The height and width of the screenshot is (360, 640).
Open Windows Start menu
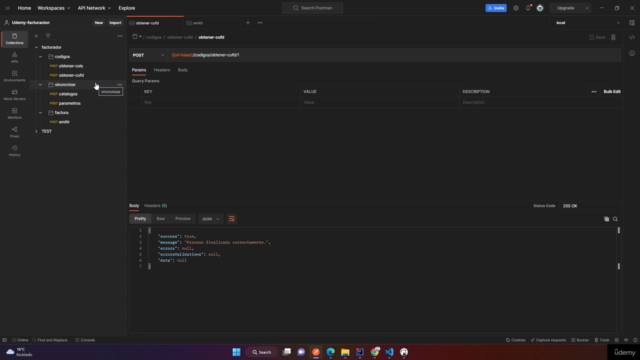[x=236, y=352]
